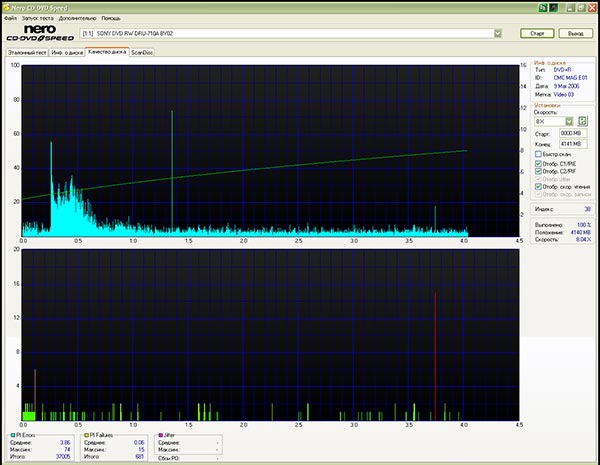Screen dimensions: 600x465
Task: Switch to the ScanDisc tab
Action: [143, 51]
